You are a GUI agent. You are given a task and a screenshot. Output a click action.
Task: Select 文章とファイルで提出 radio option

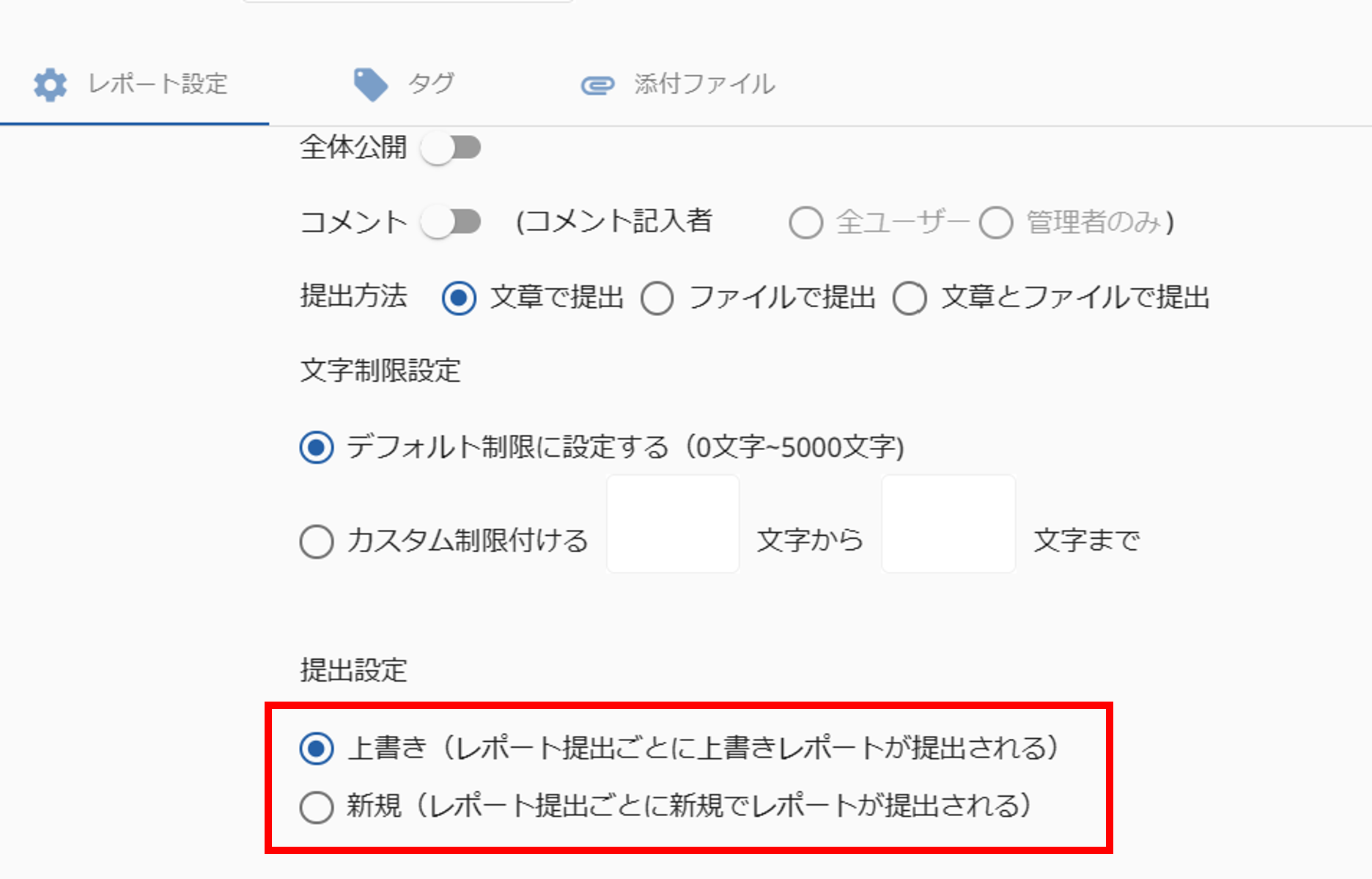(910, 298)
